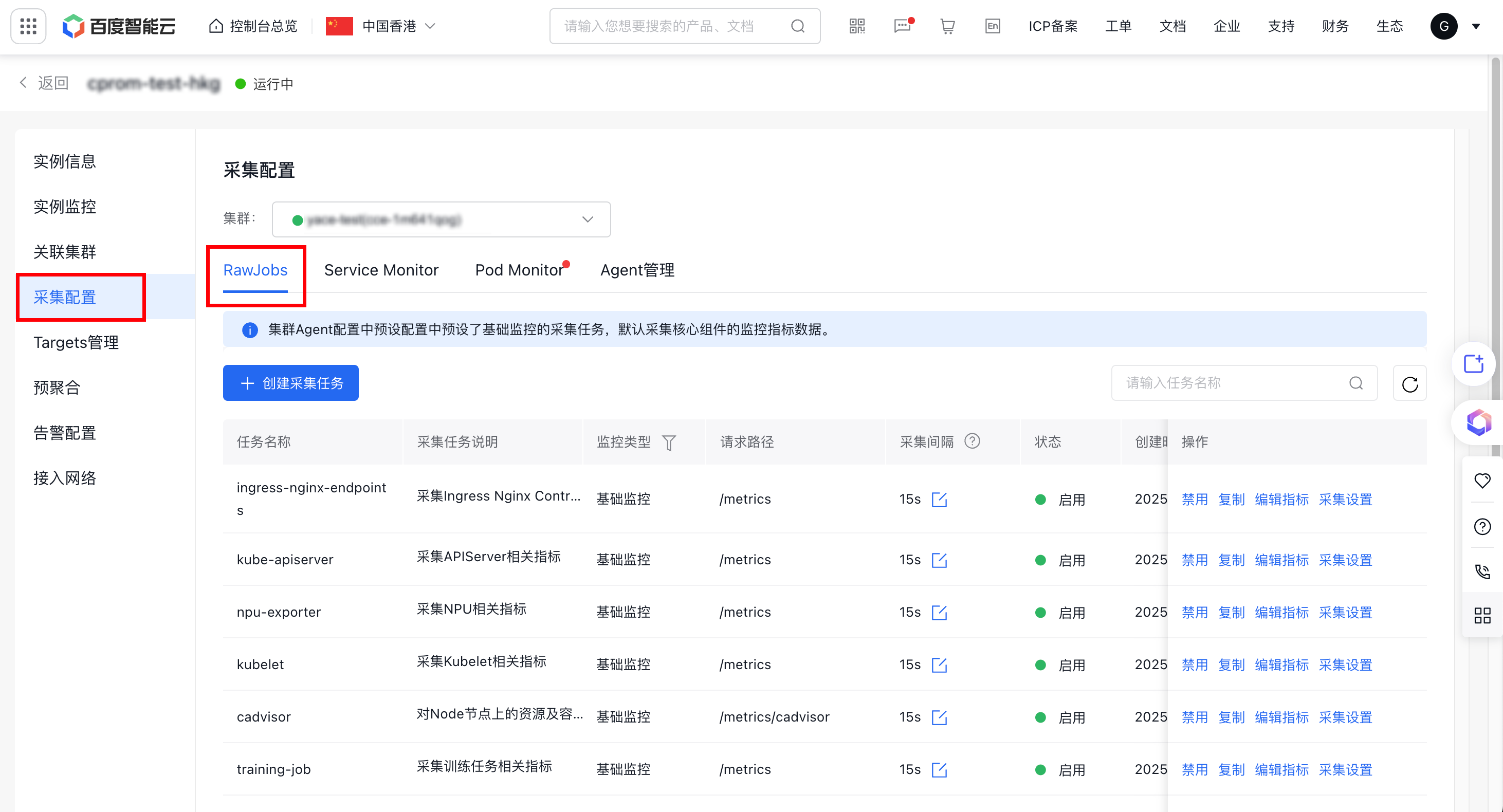Edit interval for cadvisor

[x=940, y=717]
